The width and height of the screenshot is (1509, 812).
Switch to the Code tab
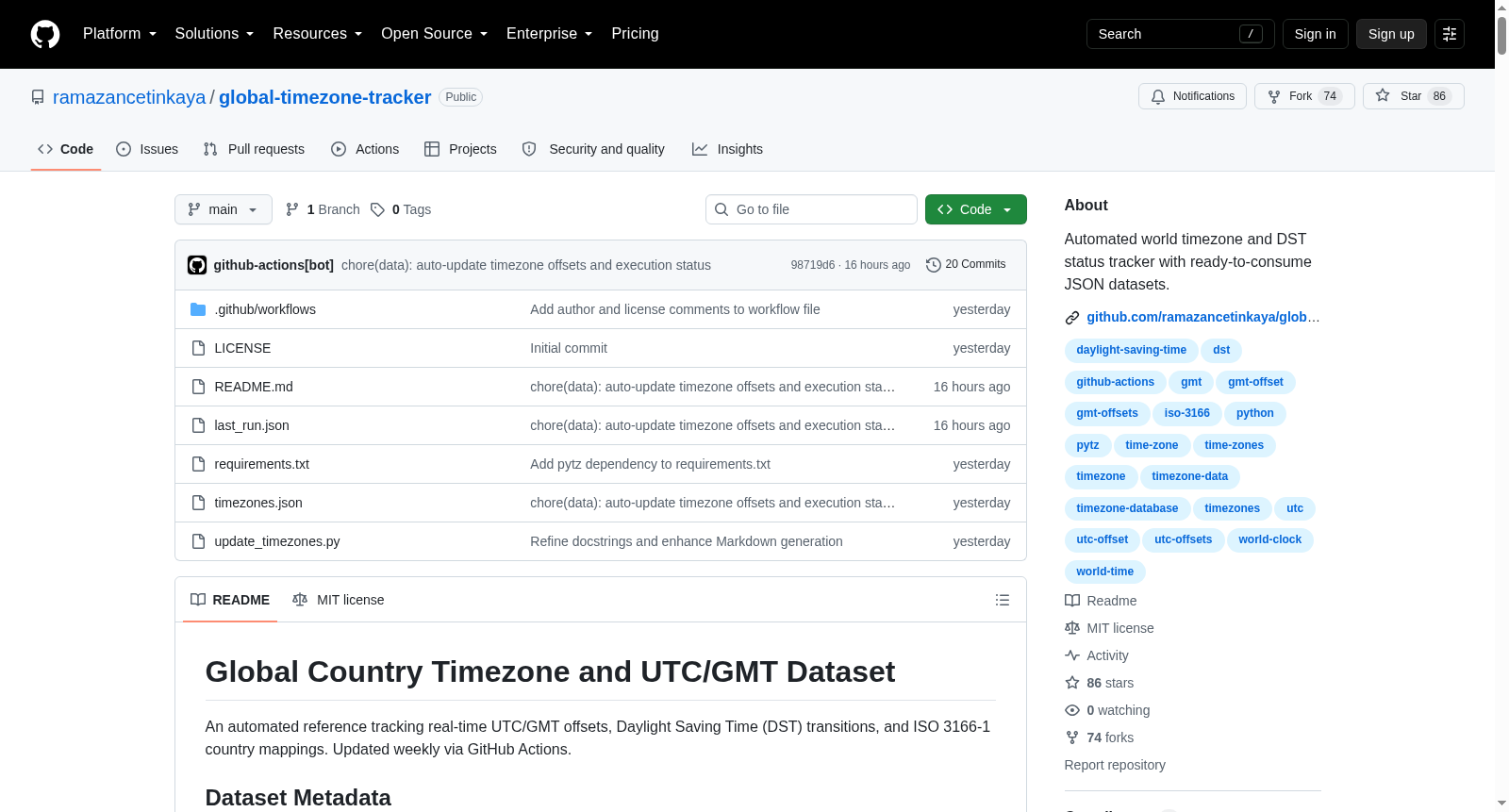66,149
